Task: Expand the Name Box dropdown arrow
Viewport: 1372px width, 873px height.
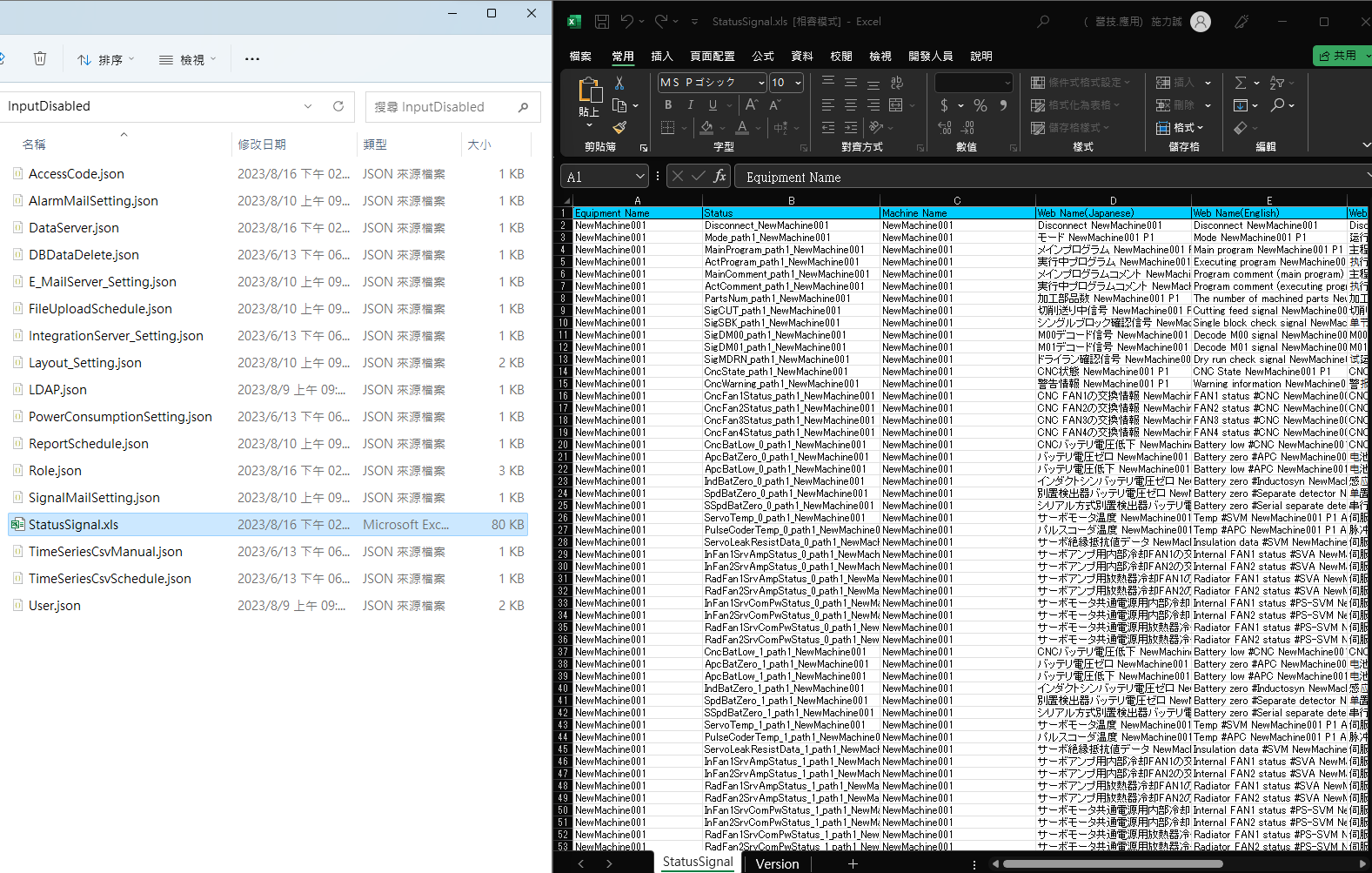Action: tap(640, 177)
